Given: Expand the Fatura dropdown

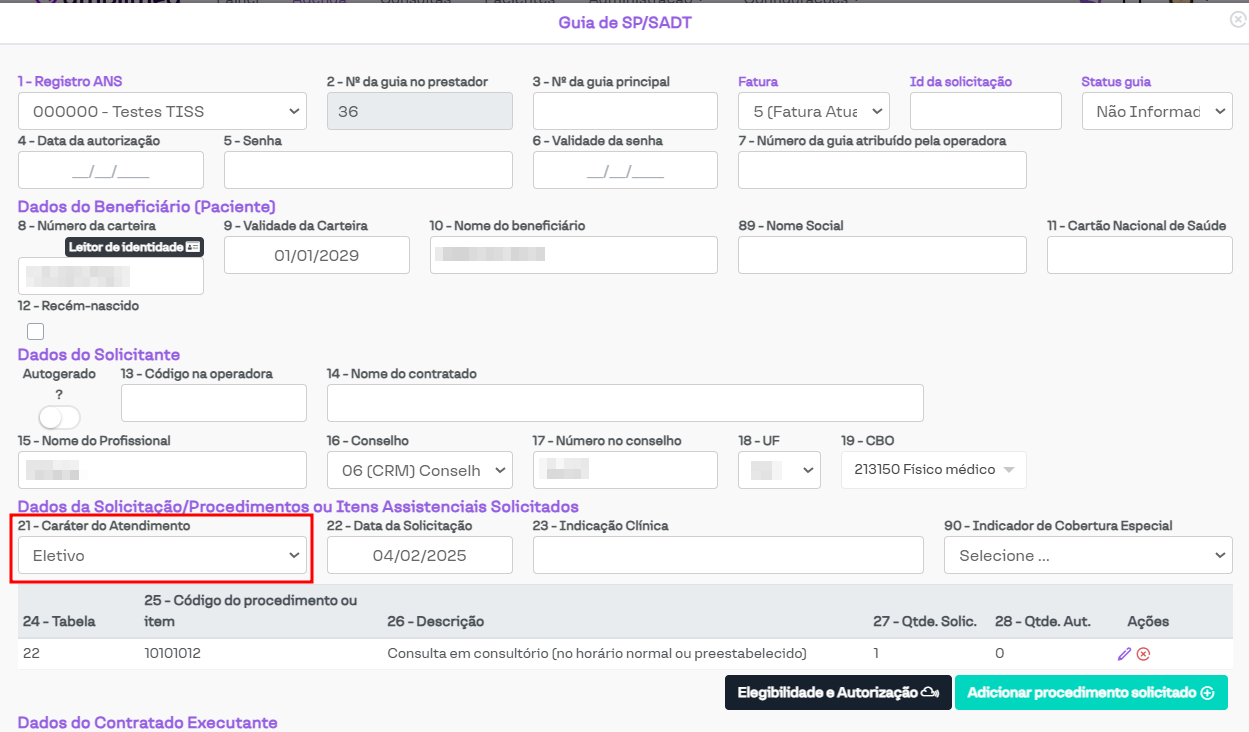Looking at the screenshot, I should click(x=813, y=111).
